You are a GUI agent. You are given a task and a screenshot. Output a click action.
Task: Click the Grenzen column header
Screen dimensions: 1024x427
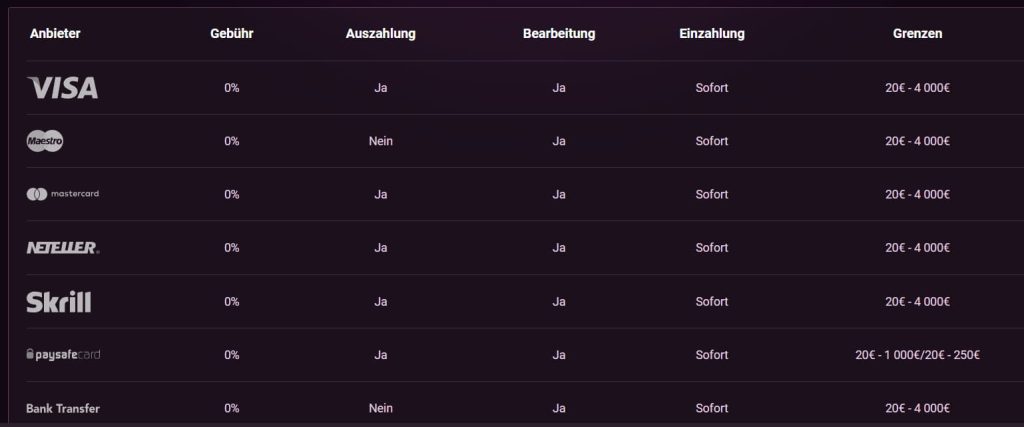(917, 33)
